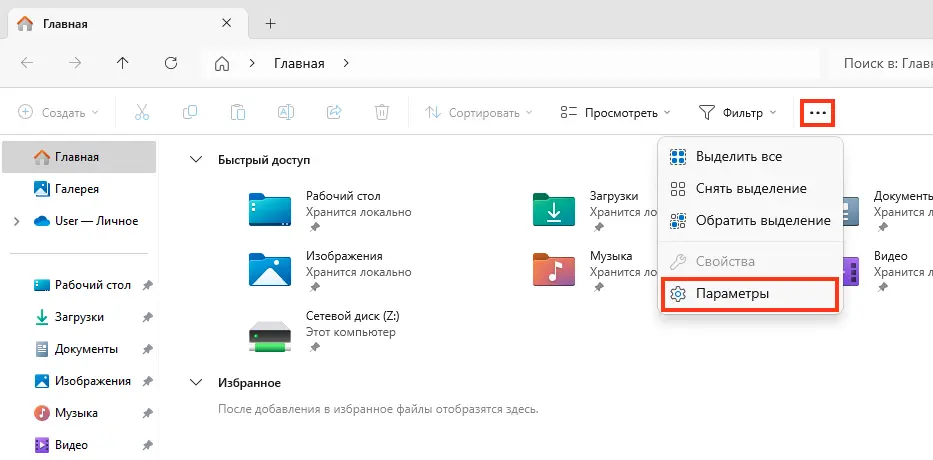Click the Delete trash bin icon
Image resolution: width=933 pixels, height=460 pixels.
(x=382, y=113)
